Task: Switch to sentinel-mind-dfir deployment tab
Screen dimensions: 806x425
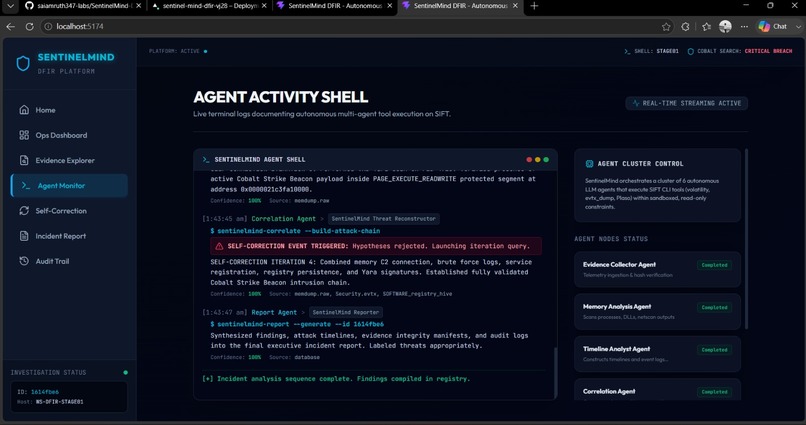Action: [x=210, y=6]
